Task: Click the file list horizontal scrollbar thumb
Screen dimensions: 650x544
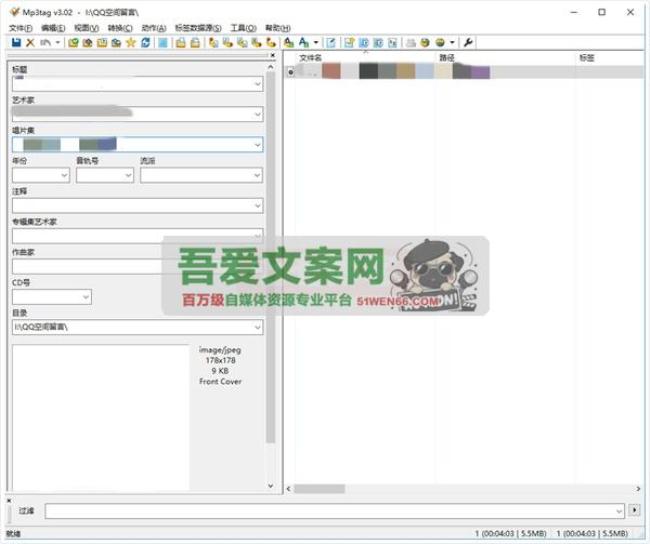Action: coord(320,489)
